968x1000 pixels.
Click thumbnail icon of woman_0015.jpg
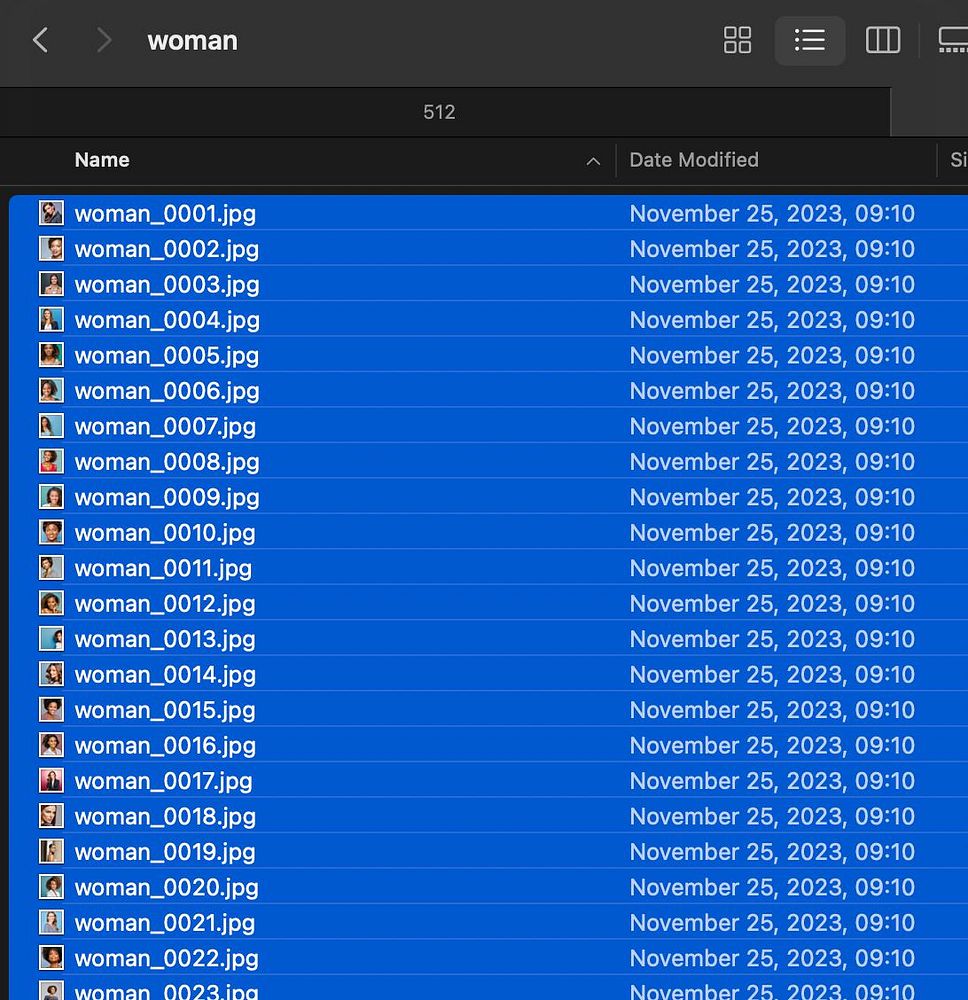coord(51,709)
